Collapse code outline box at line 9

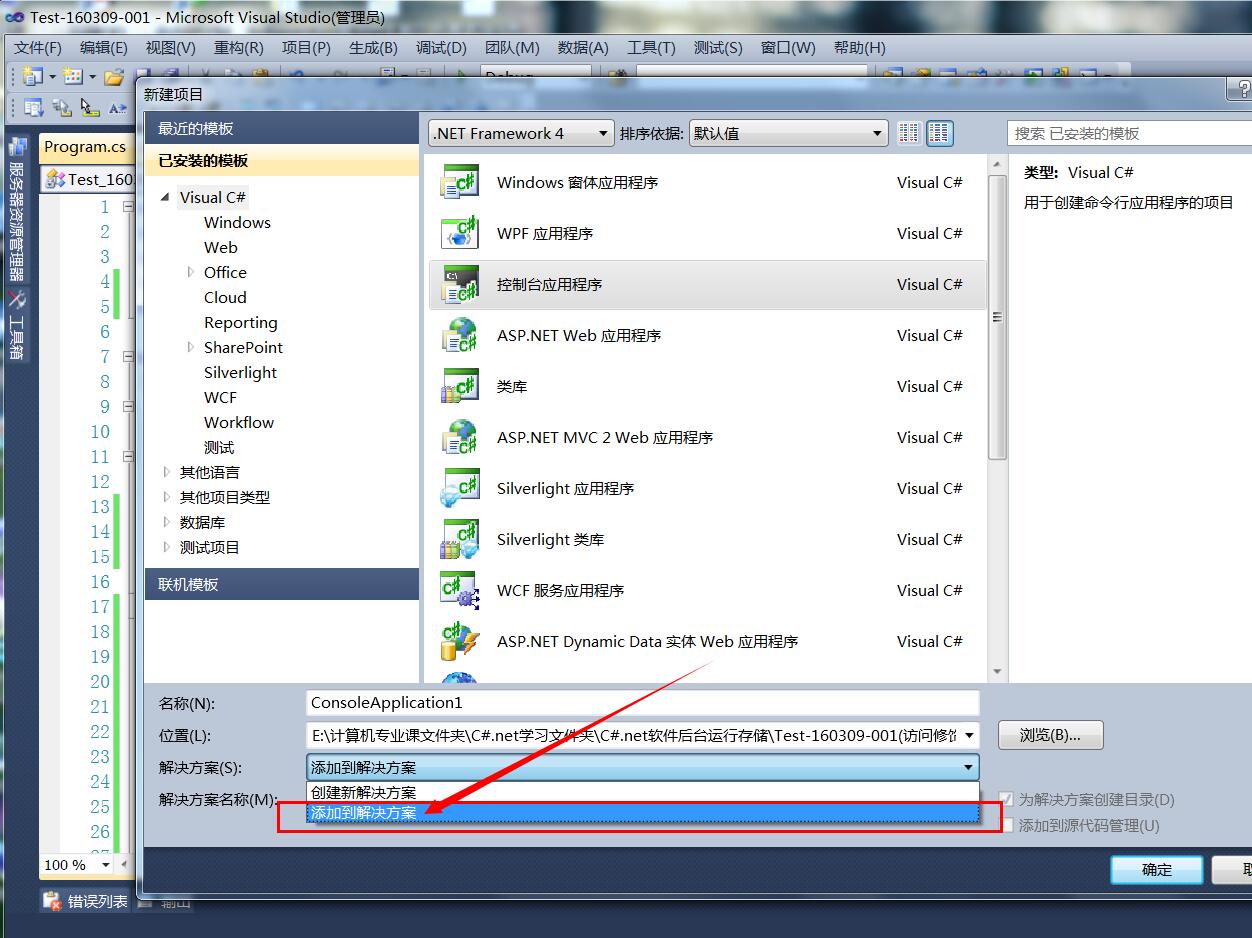click(x=128, y=407)
